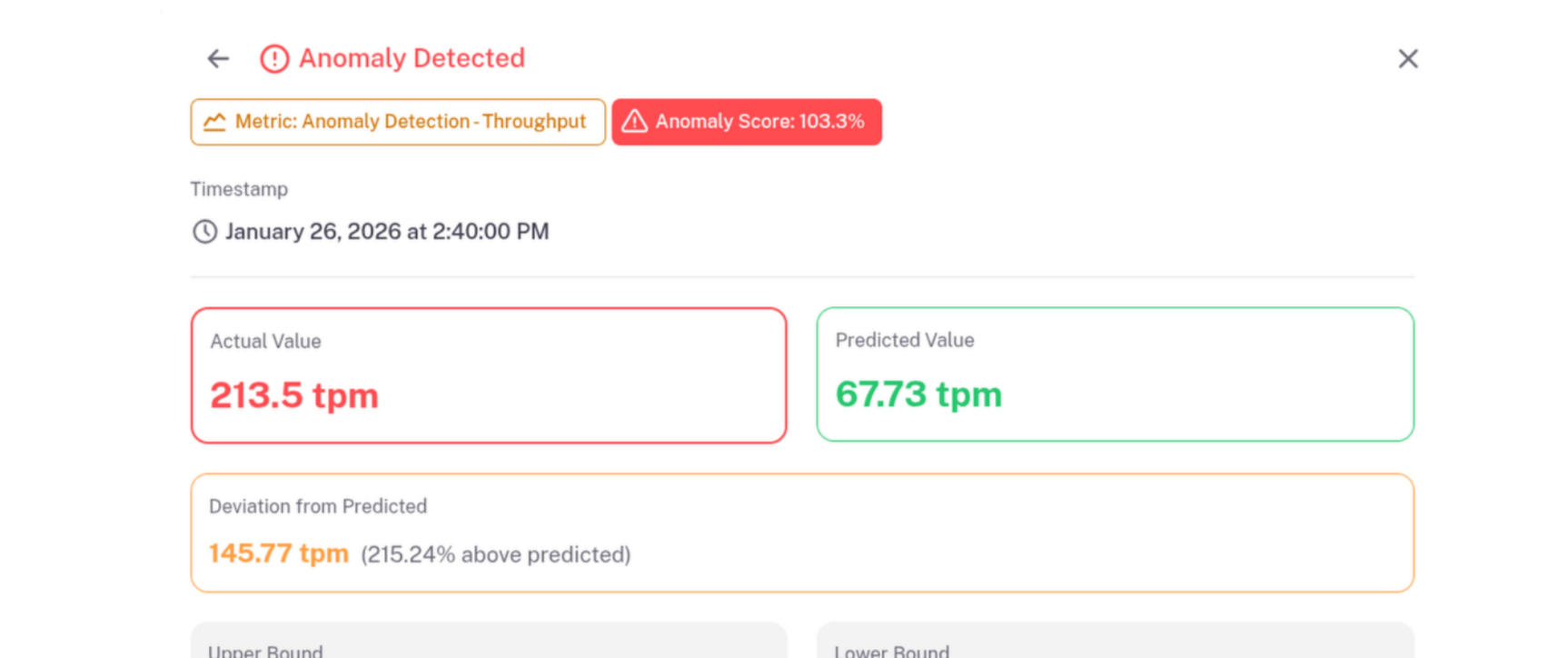Click the 215.24% above predicted link
The height and width of the screenshot is (658, 1568).
click(x=495, y=554)
